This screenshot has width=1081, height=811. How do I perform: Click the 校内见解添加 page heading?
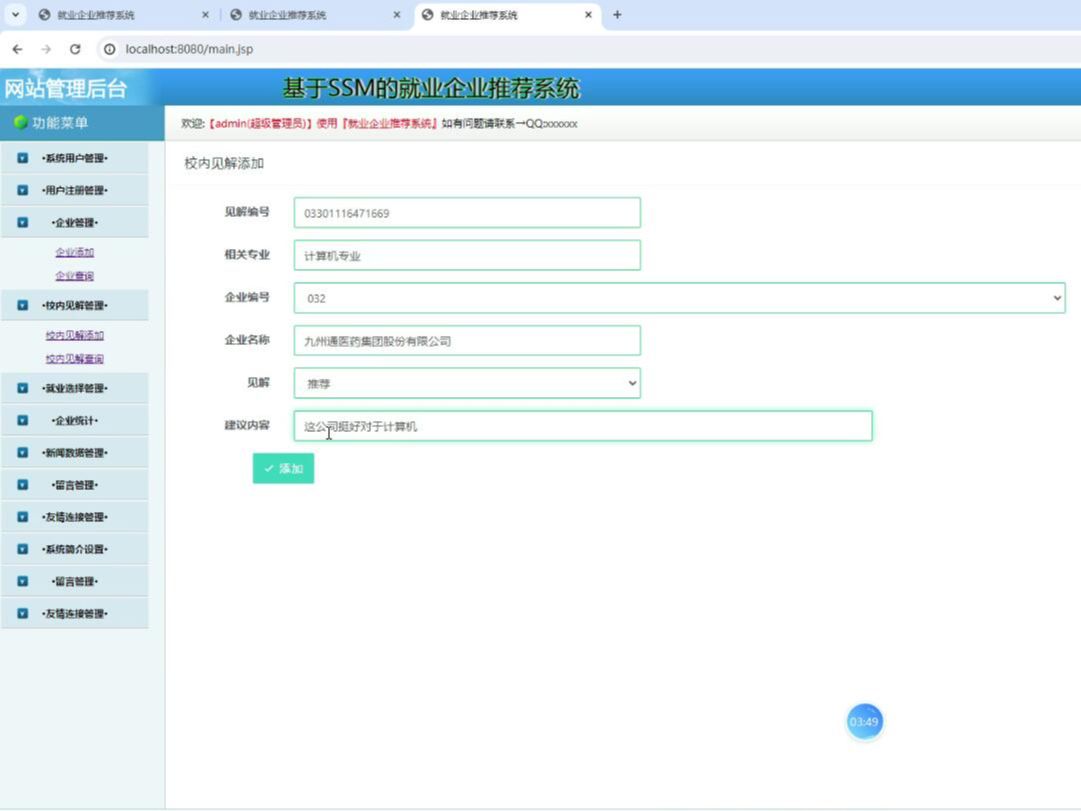[223, 163]
